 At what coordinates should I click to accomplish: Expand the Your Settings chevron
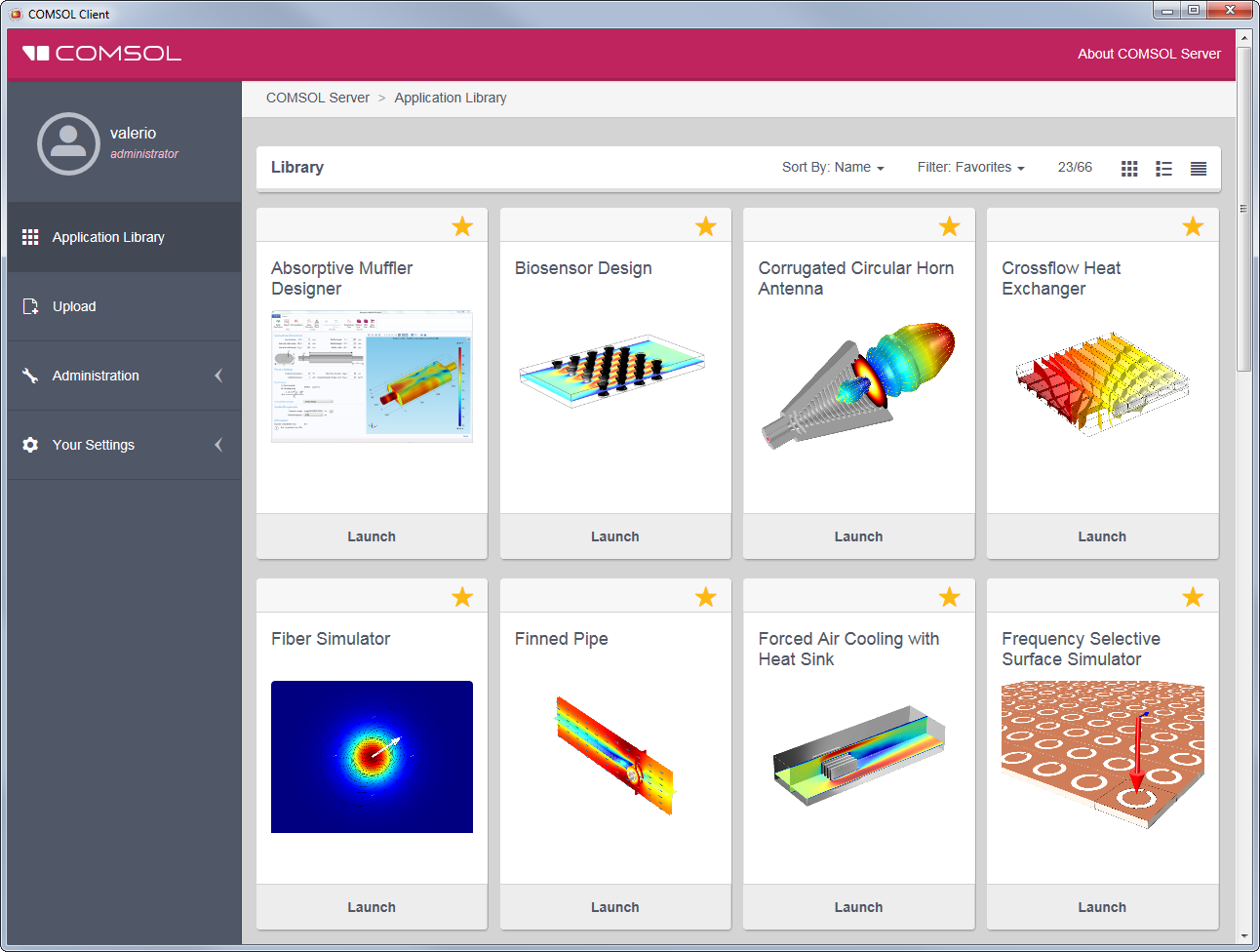click(x=218, y=445)
